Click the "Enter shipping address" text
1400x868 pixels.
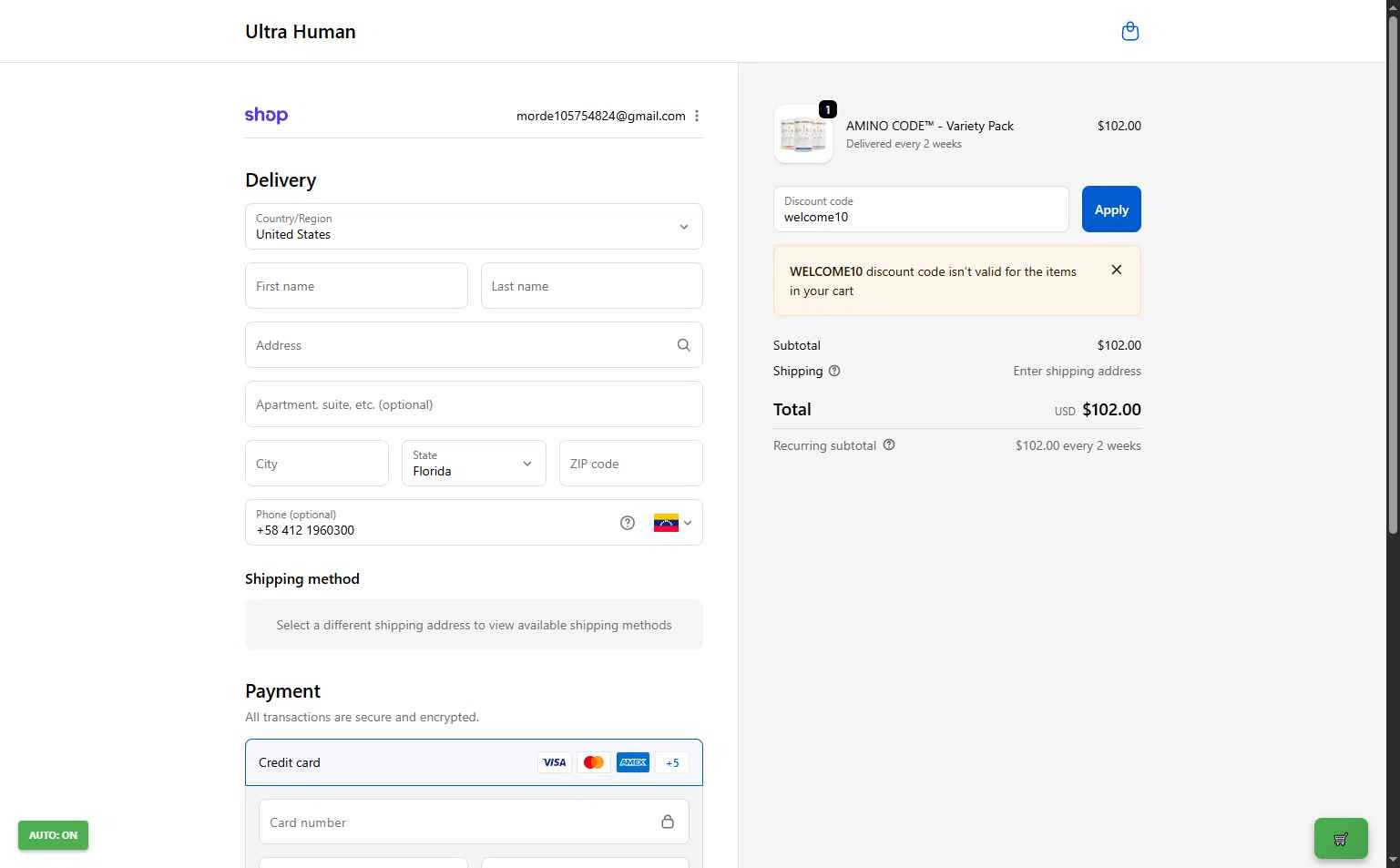(x=1077, y=371)
